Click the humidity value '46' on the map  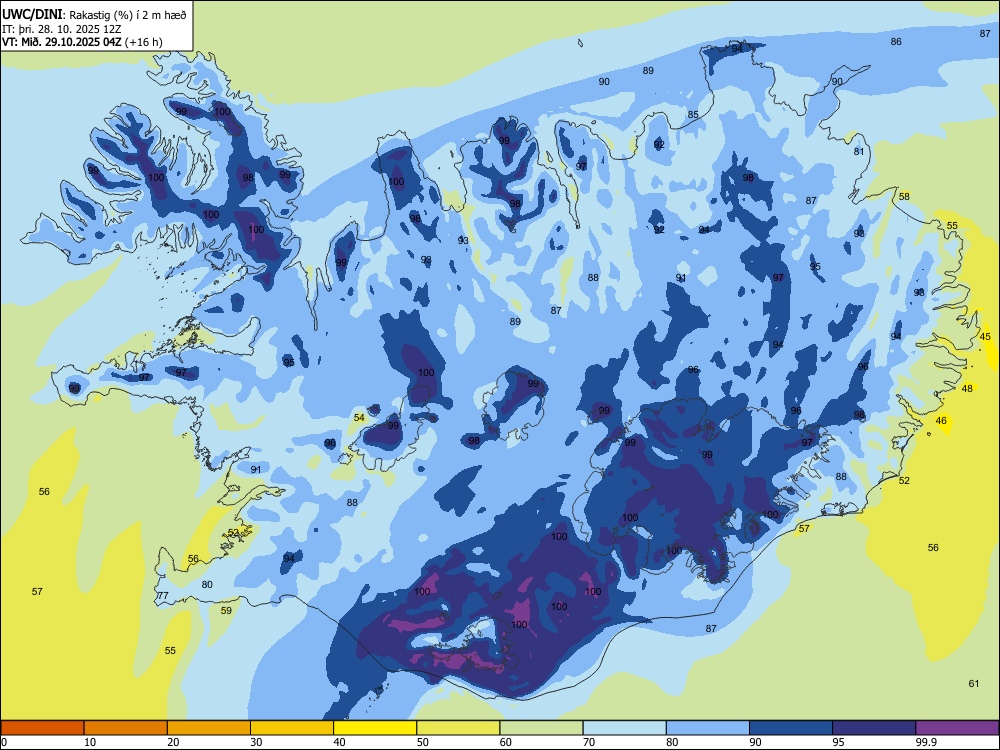[941, 421]
